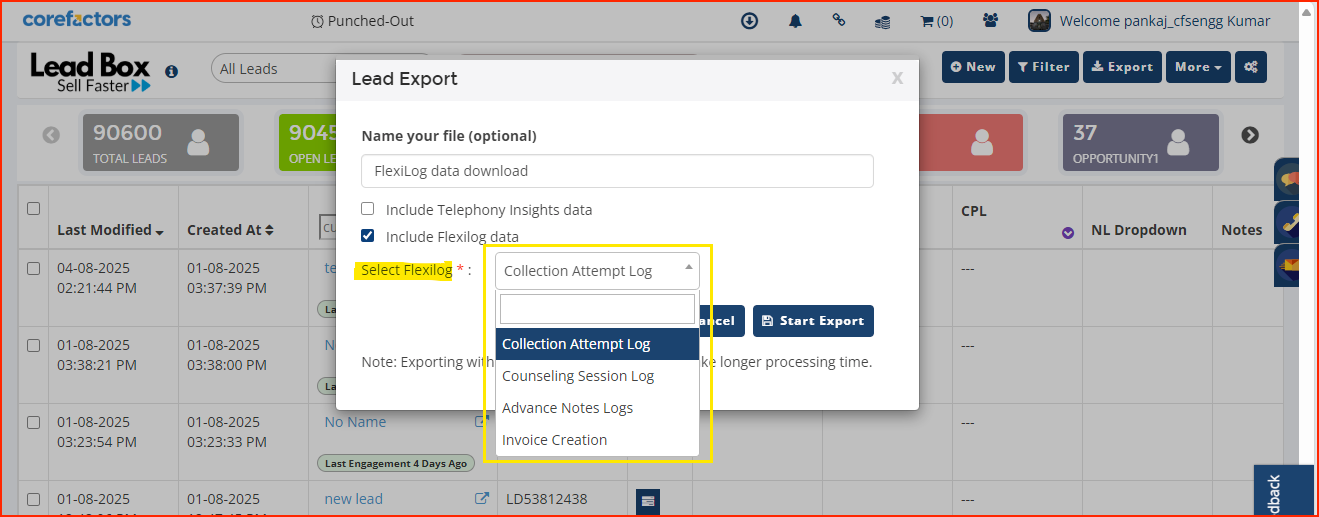
Task: Choose Collection Attempt Log option
Action: 597,344
